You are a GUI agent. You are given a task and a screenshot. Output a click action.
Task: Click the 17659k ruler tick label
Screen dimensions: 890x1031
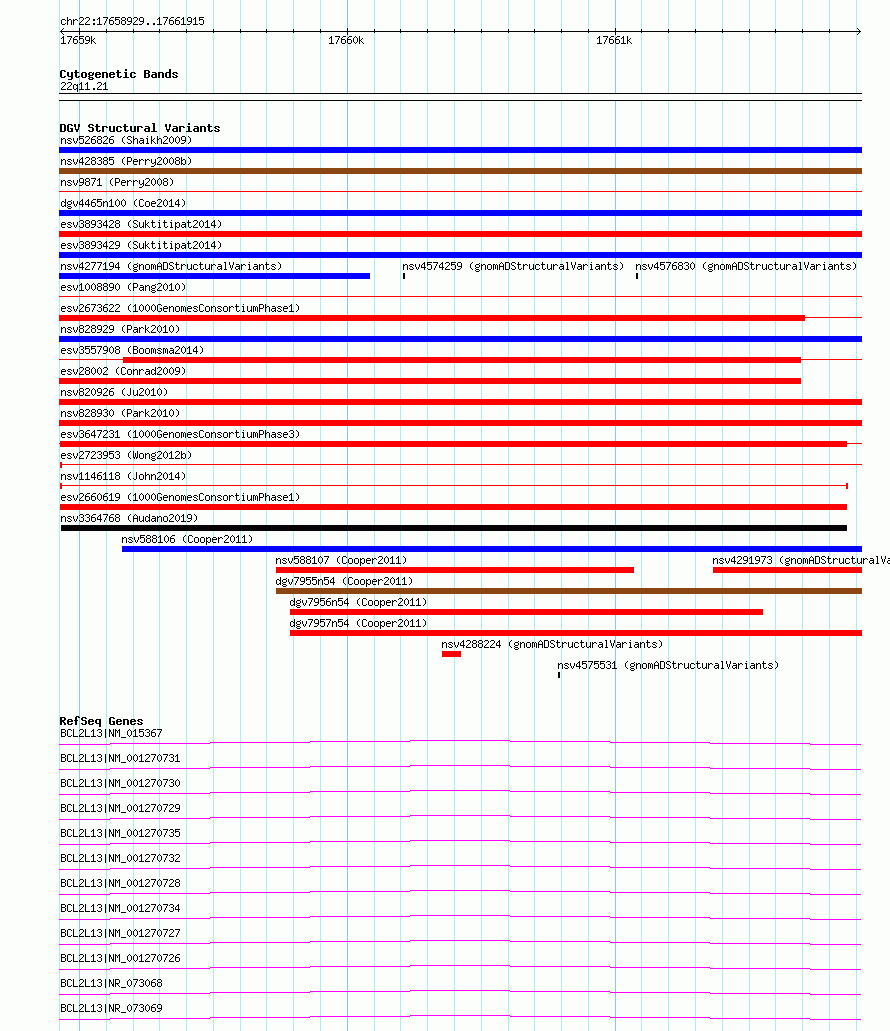click(x=78, y=41)
